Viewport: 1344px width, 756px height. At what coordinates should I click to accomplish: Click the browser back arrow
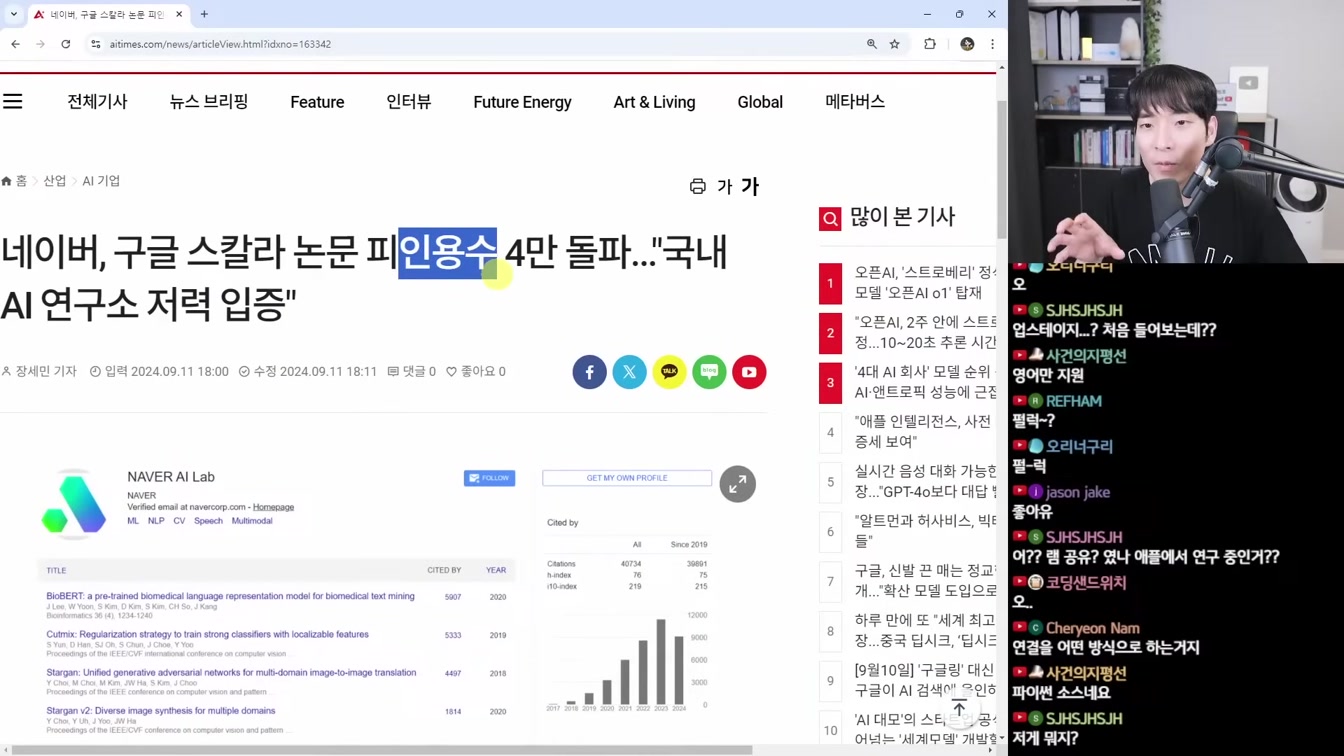(x=15, y=44)
